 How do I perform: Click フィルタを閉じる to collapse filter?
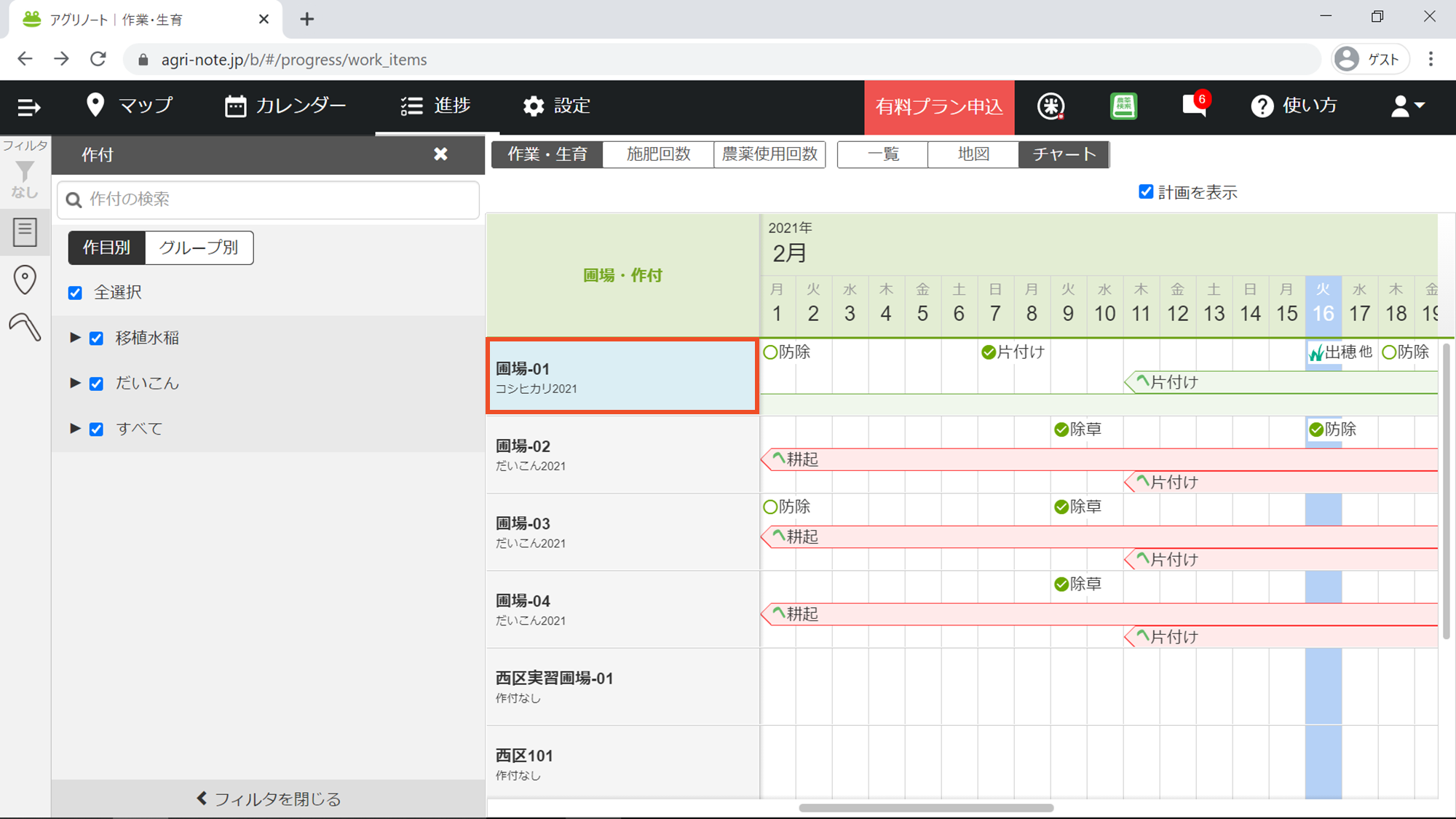click(x=269, y=799)
